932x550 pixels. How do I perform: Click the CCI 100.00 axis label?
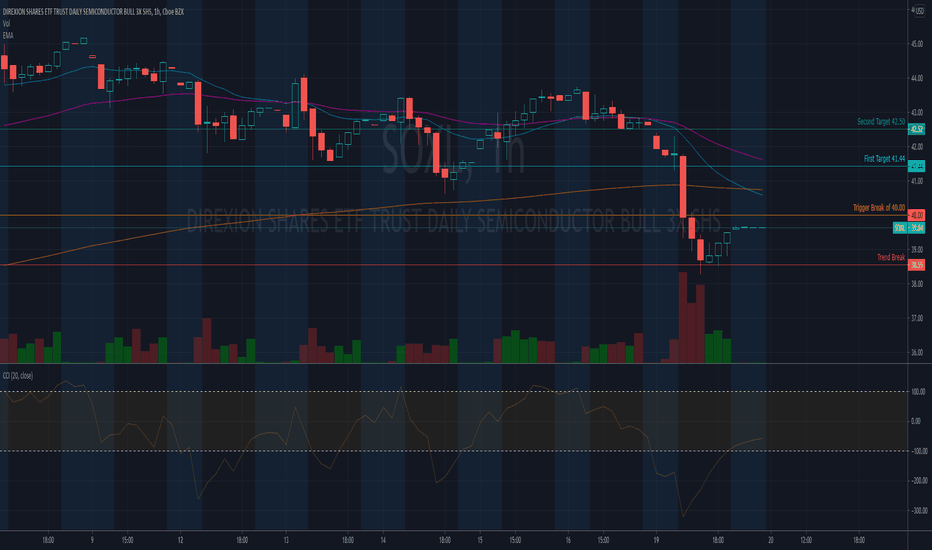919,392
